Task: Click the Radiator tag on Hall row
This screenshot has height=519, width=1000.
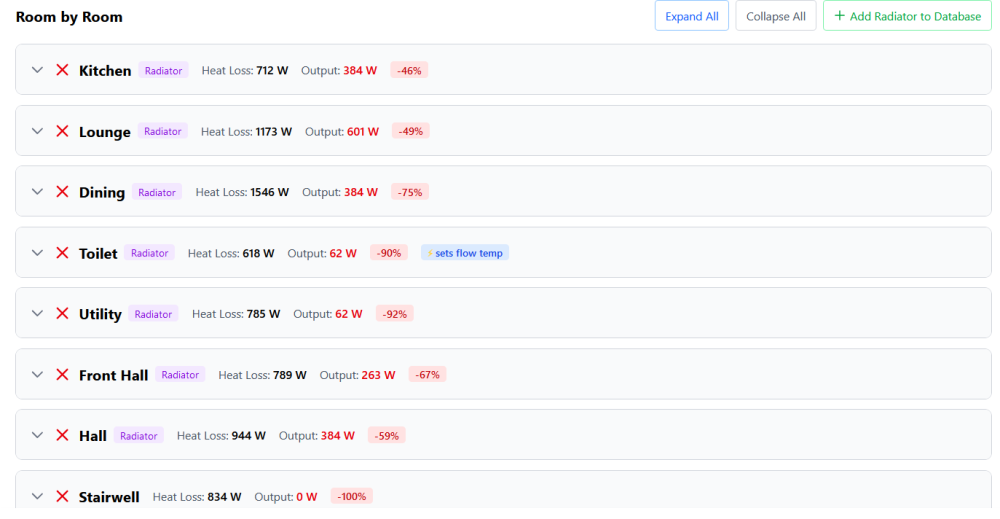Action: click(139, 436)
